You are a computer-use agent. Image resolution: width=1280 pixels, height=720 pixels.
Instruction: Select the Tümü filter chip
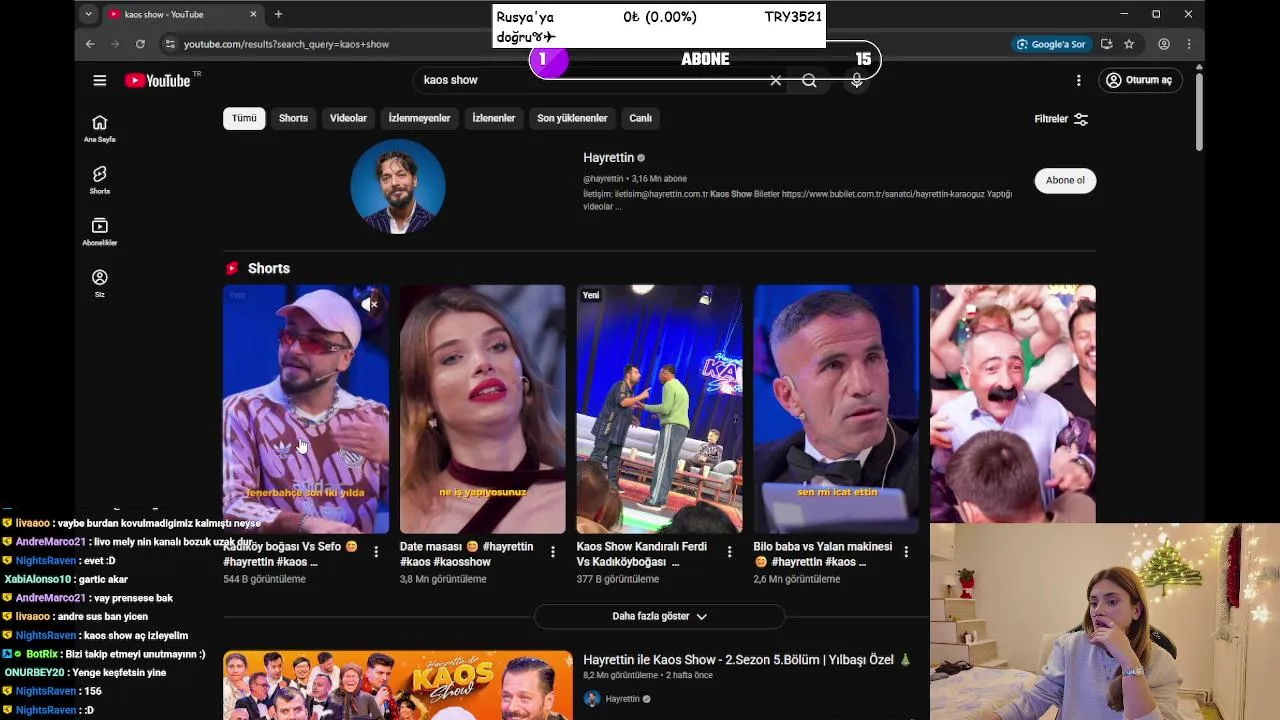(244, 118)
